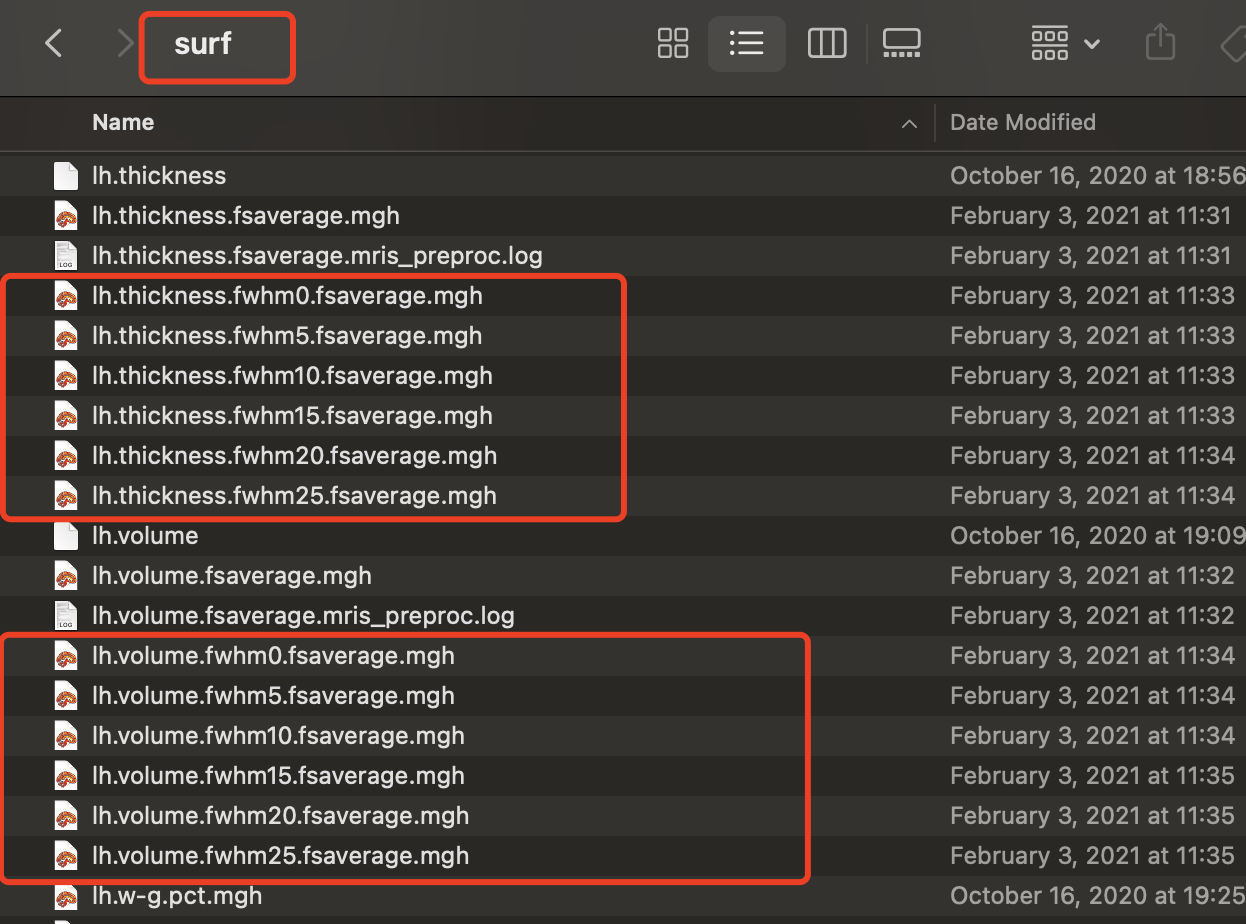Image resolution: width=1246 pixels, height=924 pixels.
Task: Click date of lh.volume row, October 16 19:09
Action: tap(1098, 536)
